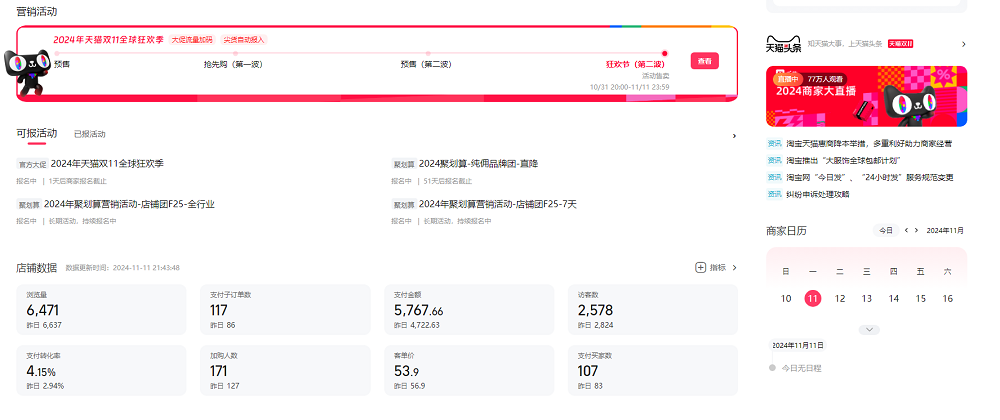The height and width of the screenshot is (420, 1000).
Task: Open the 支付转化率 4.15% card
Action: [x=101, y=370]
